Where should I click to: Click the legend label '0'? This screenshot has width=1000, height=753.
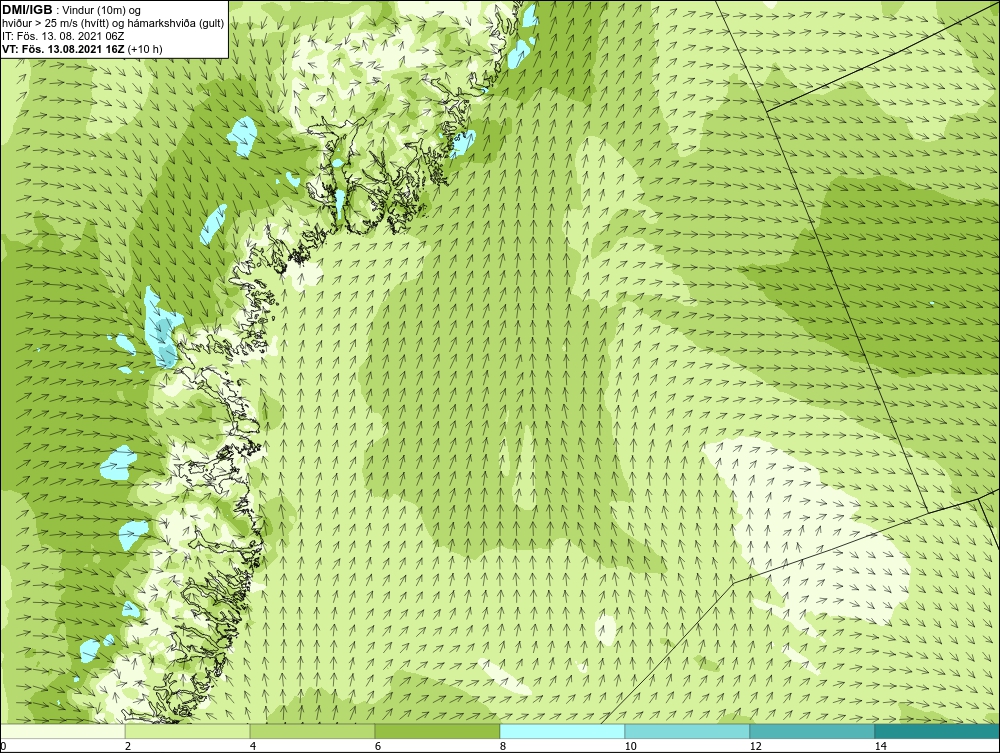(3, 746)
